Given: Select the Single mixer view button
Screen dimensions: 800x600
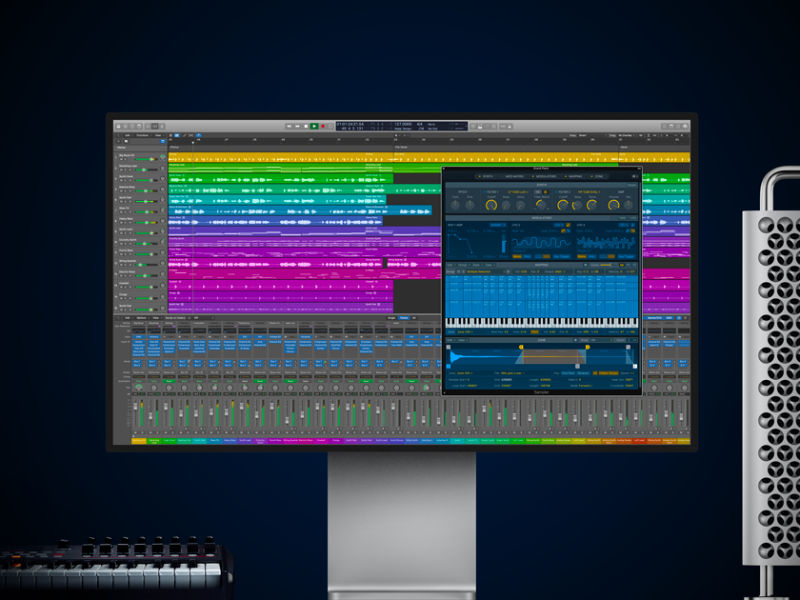Looking at the screenshot, I should [391, 318].
